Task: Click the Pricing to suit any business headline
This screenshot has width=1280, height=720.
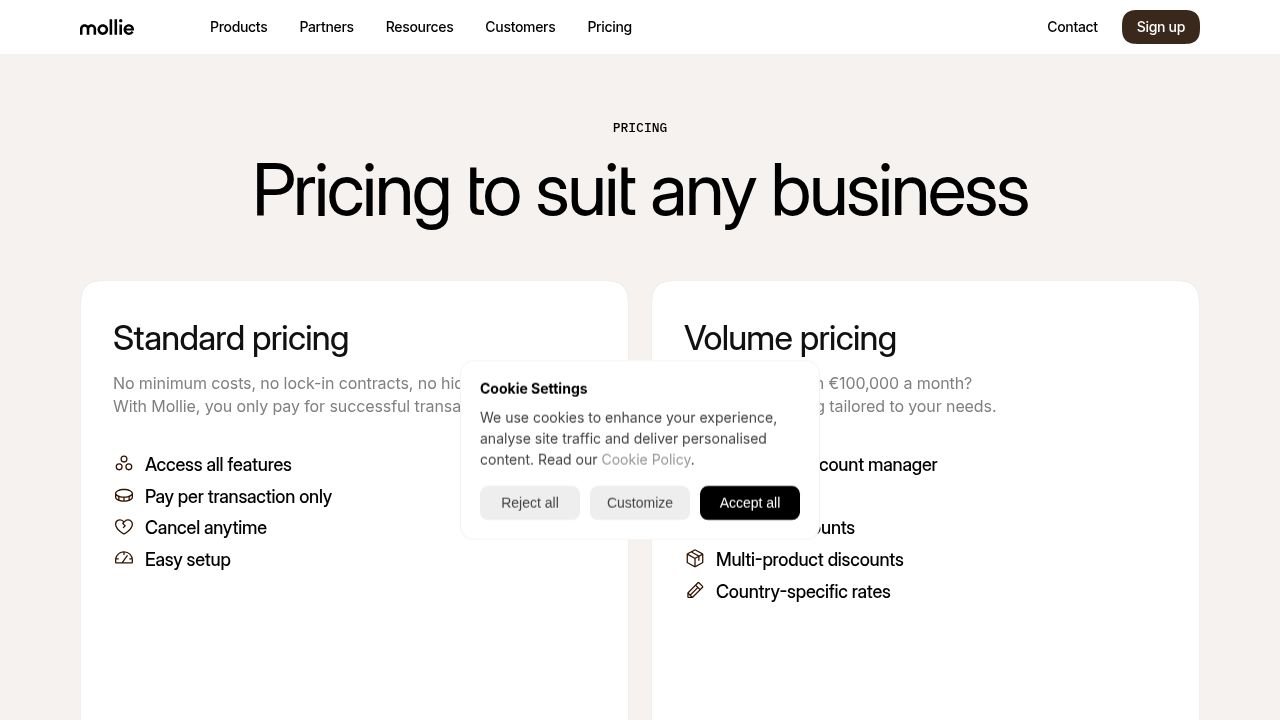Action: (x=640, y=191)
